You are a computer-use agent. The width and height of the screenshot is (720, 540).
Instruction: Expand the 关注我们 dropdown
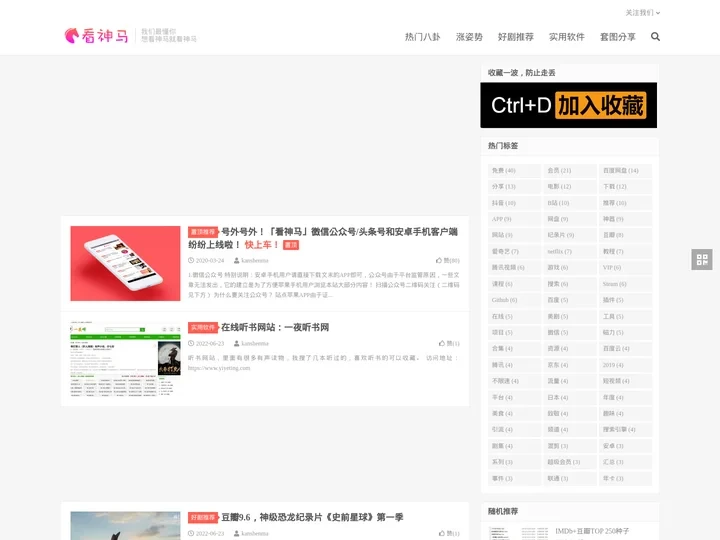point(642,13)
